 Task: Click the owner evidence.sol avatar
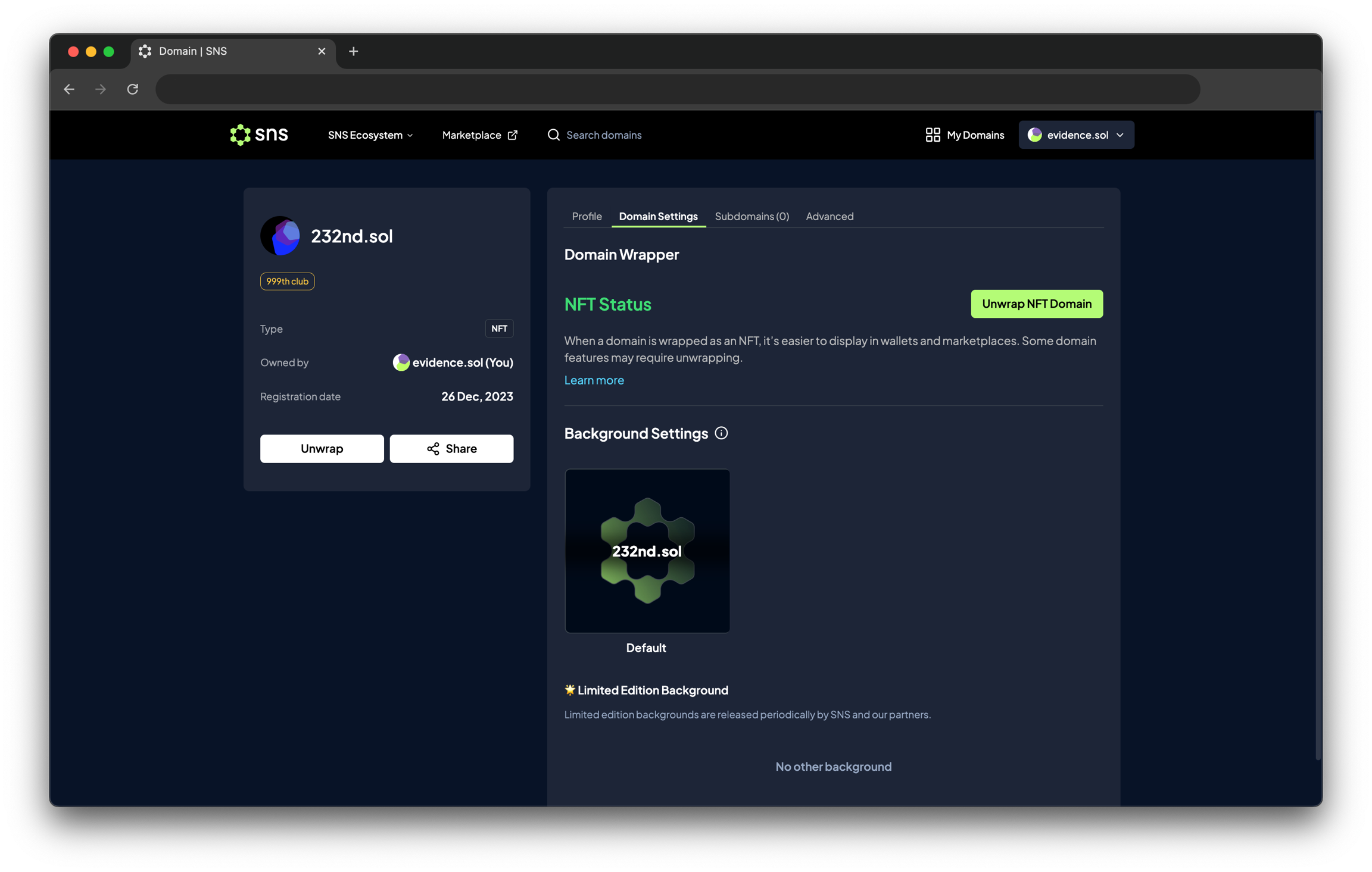(401, 362)
